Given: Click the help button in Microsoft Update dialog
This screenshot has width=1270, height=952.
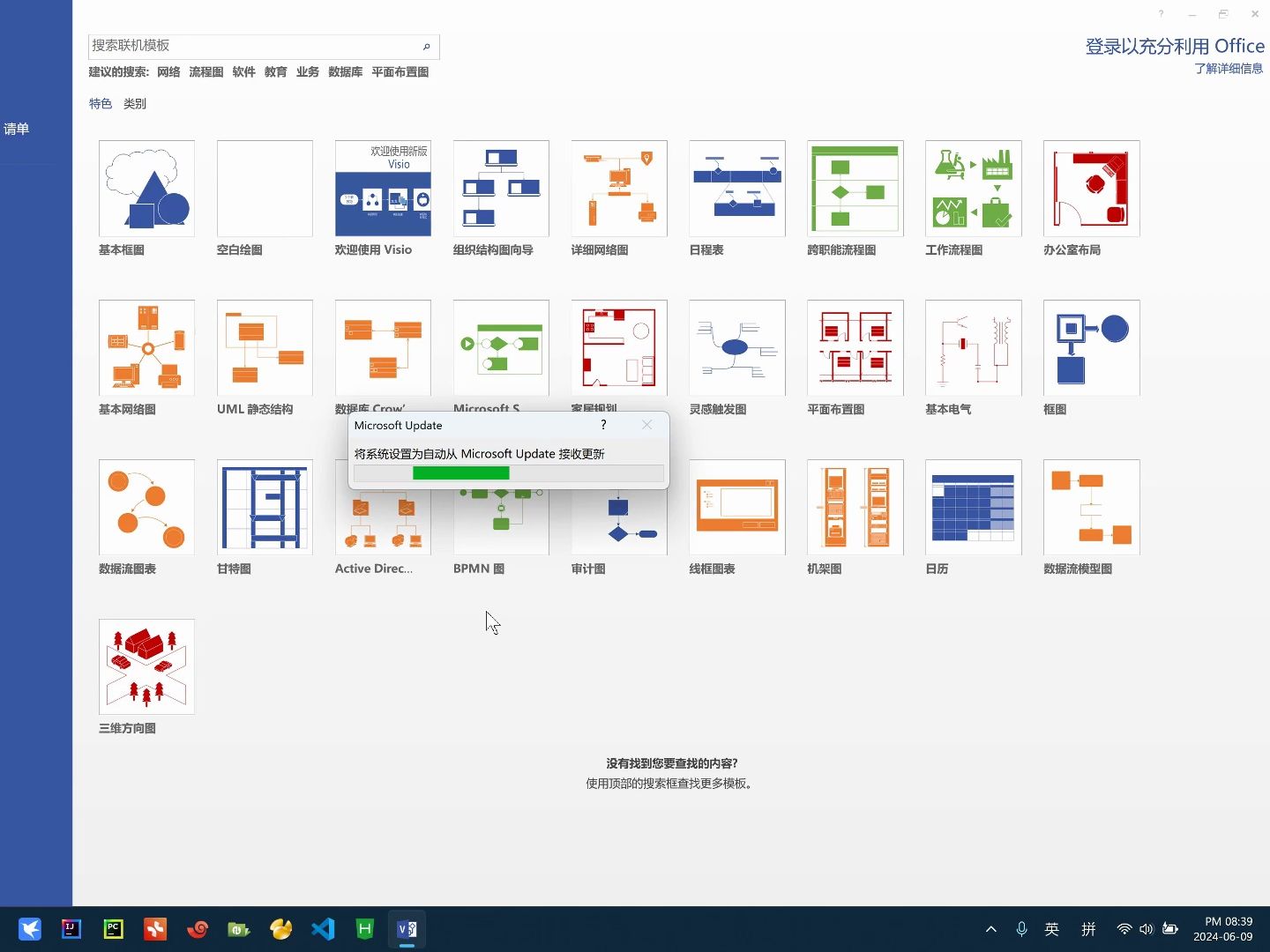Looking at the screenshot, I should coord(603,425).
